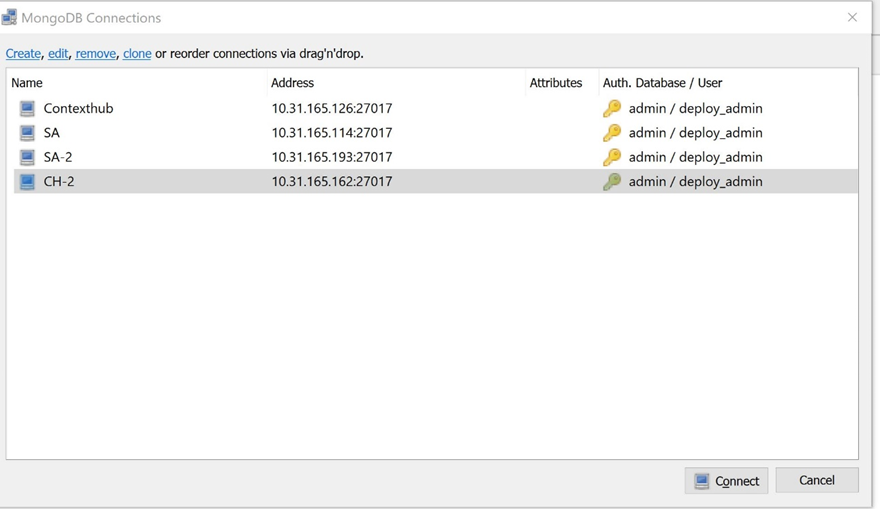Click the SA-2 connection monitor icon
The image size is (880, 509).
[27, 157]
